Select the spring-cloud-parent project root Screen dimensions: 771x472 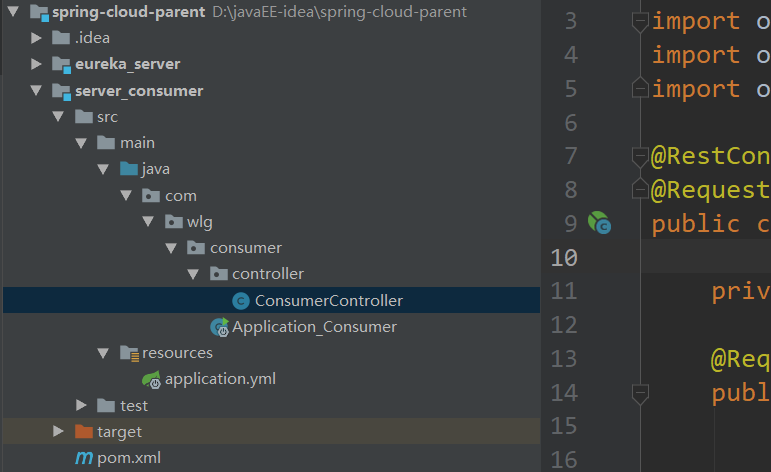click(x=128, y=12)
